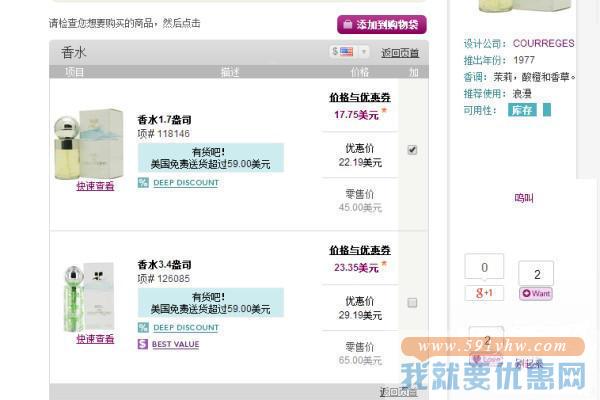Check the checkbox for item 126085
This screenshot has width=600, height=400.
[412, 303]
